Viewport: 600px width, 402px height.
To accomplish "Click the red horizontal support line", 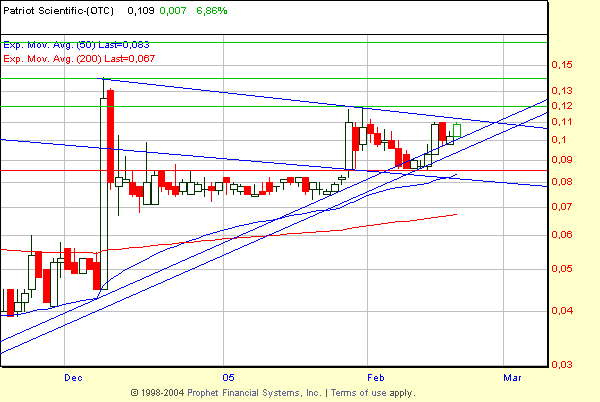I will point(200,170).
